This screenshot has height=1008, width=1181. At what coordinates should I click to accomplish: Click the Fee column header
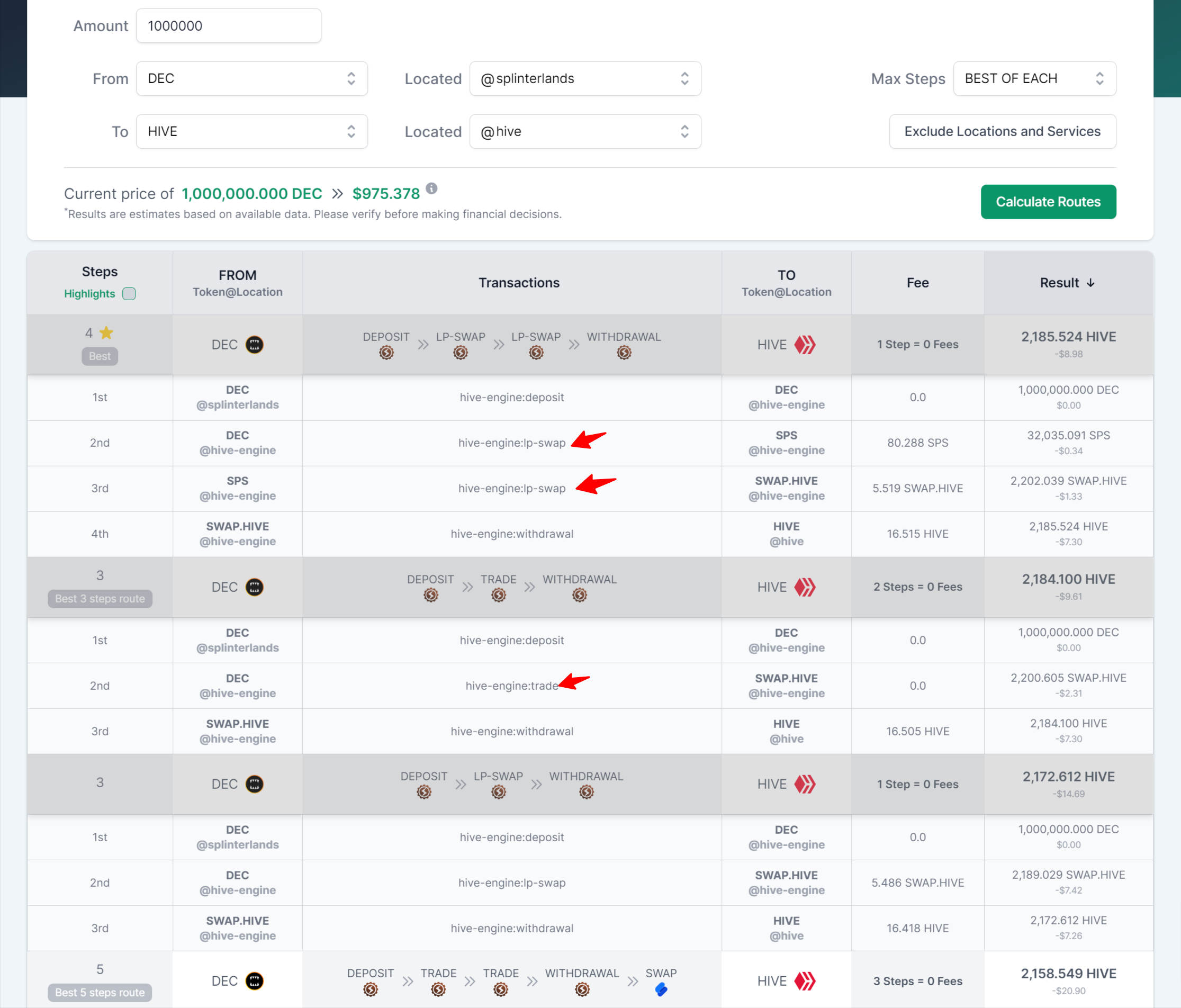coord(918,283)
